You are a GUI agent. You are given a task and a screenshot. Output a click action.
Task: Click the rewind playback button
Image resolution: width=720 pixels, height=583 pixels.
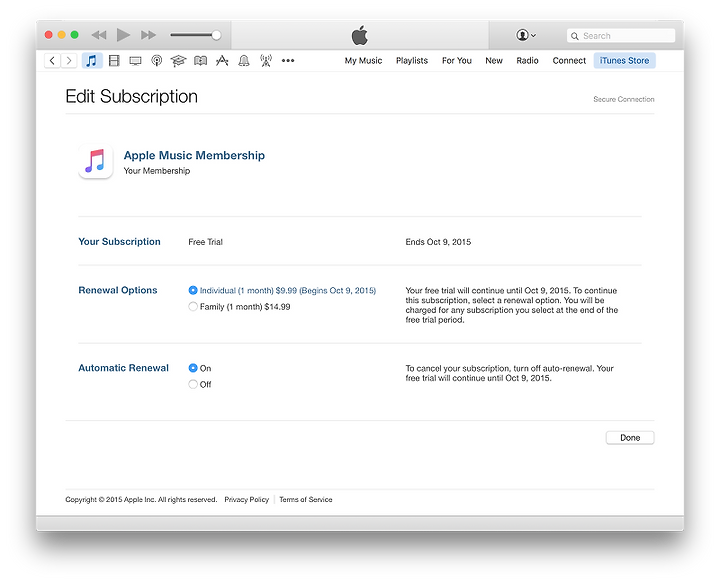99,35
